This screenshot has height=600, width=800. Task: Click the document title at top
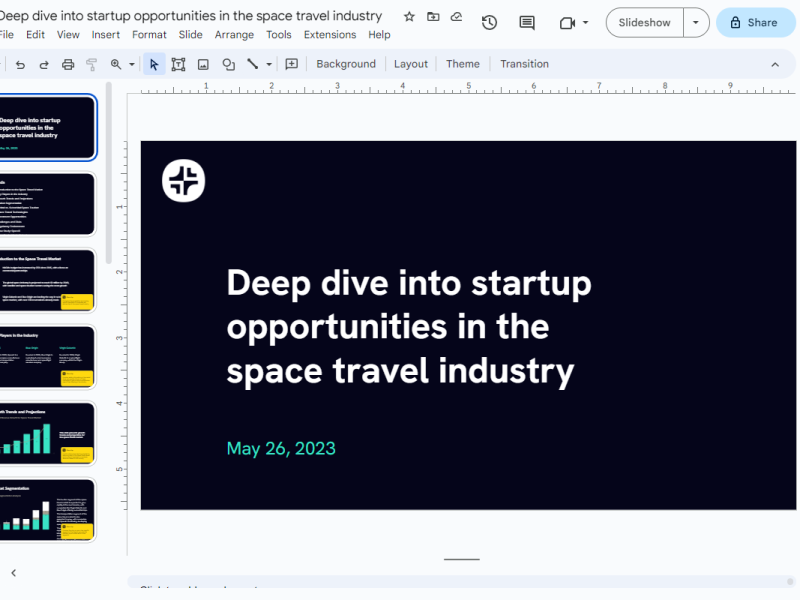[x=190, y=16]
